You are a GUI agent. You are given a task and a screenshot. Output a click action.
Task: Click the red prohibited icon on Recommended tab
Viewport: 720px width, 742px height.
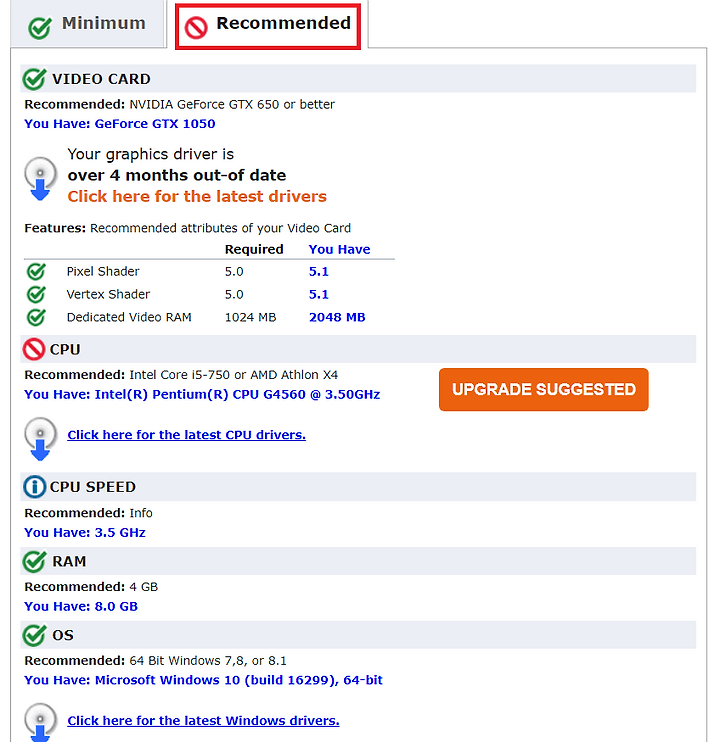click(x=196, y=27)
